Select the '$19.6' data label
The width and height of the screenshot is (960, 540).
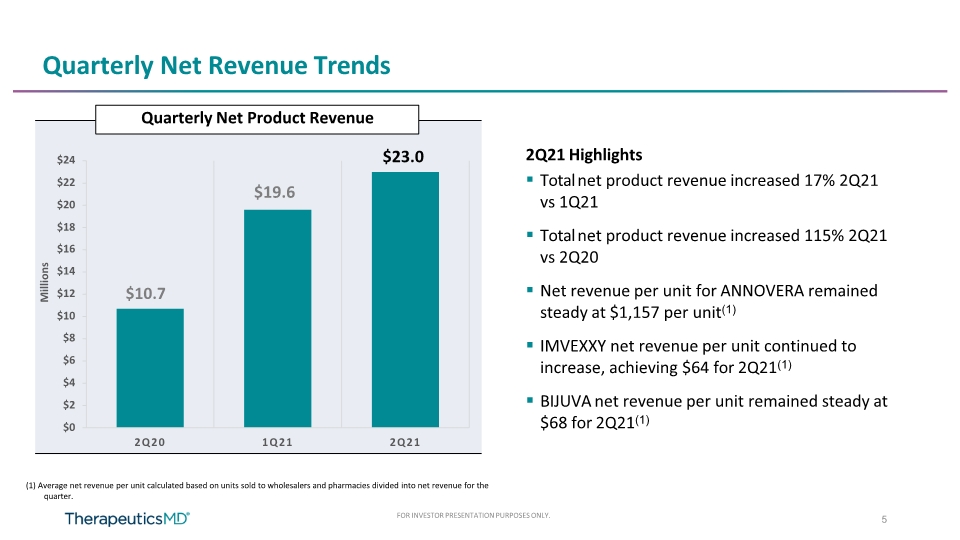click(274, 192)
